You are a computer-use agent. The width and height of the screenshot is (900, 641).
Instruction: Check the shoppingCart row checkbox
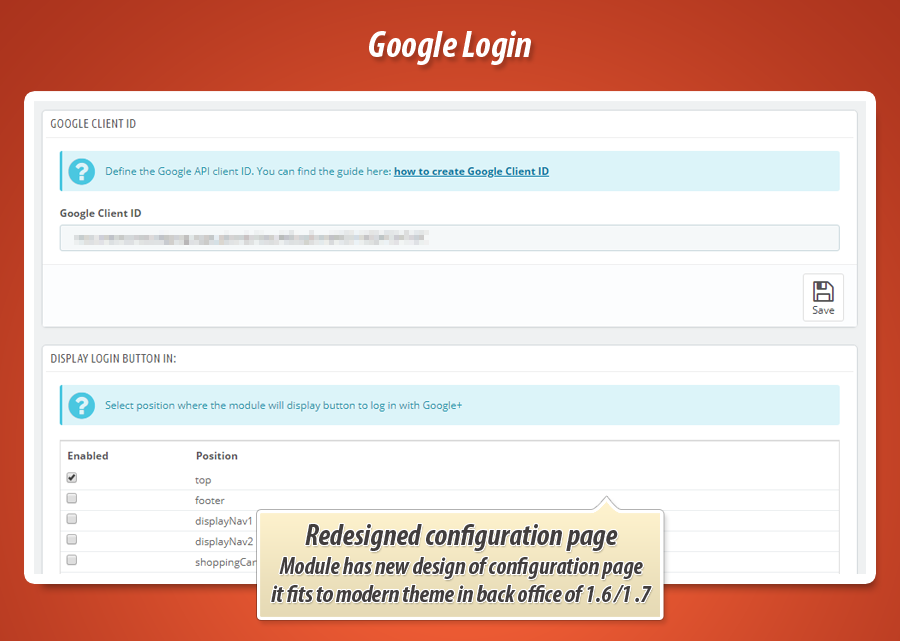coord(72,561)
